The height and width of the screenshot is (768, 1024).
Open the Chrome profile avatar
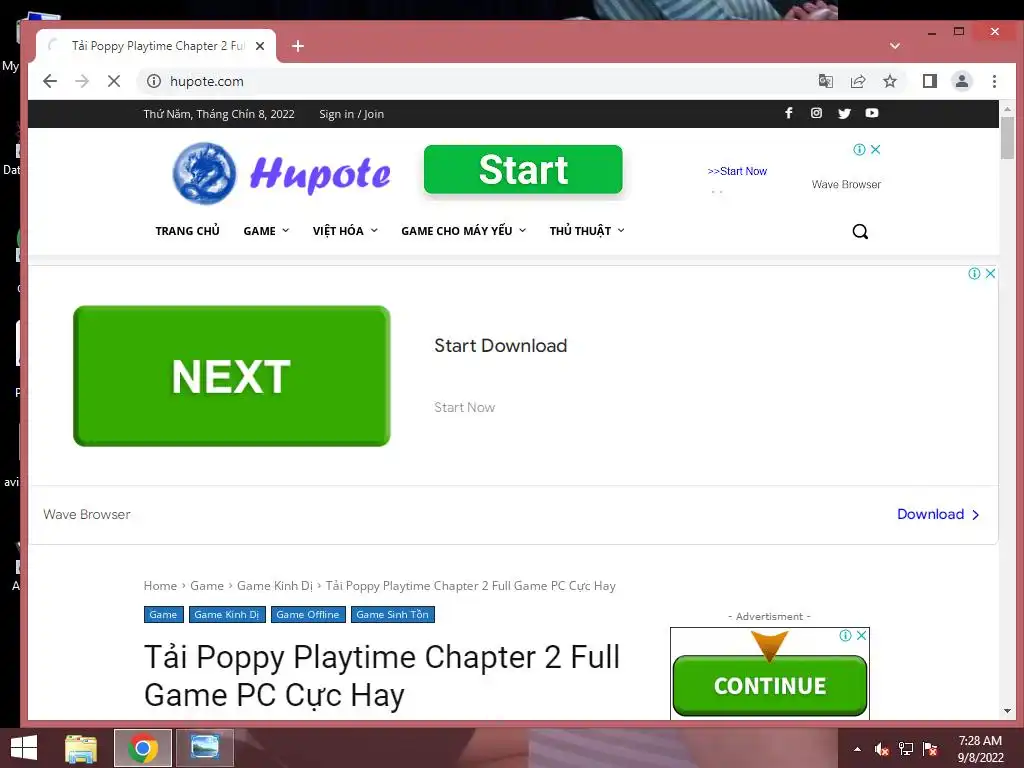point(961,81)
